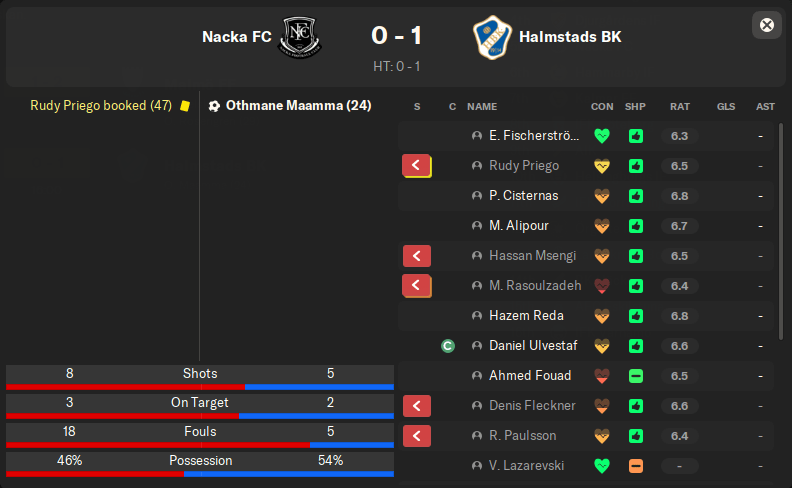Click the Halmstads BK club badge
The width and height of the screenshot is (792, 488).
(x=491, y=37)
